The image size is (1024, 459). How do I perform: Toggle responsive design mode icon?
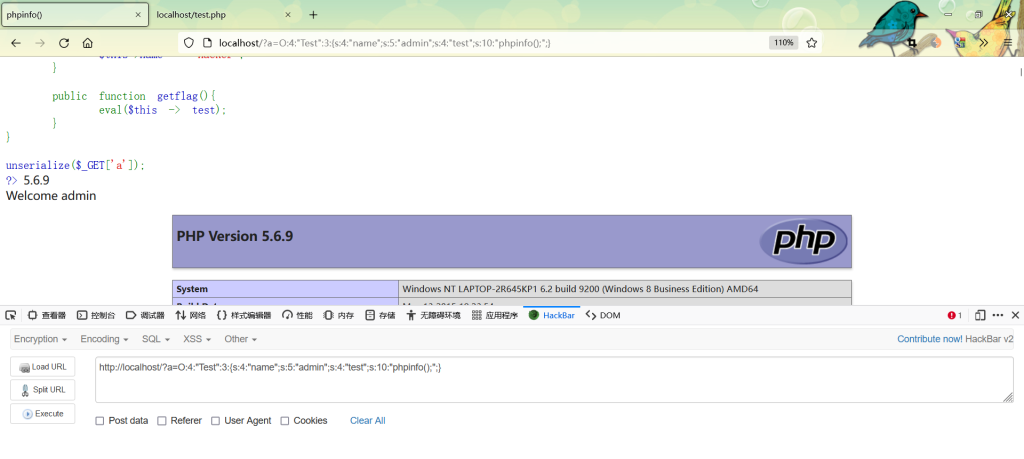click(980, 315)
